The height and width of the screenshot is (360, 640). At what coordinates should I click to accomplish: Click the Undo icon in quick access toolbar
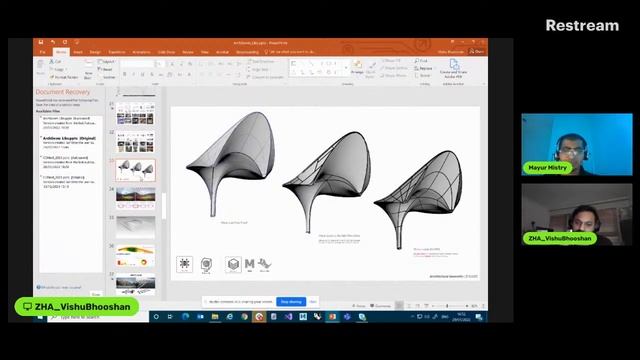pyautogui.click(x=53, y=42)
